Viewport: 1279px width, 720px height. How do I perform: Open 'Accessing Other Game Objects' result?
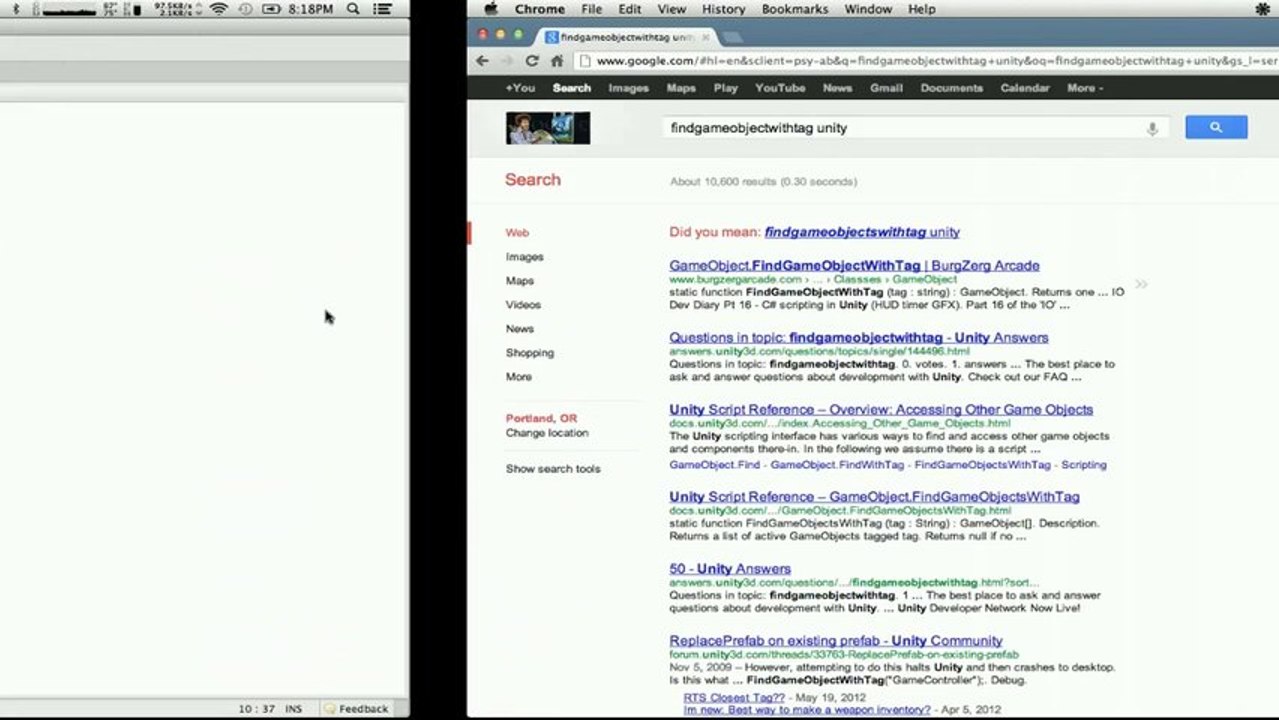tap(881, 409)
